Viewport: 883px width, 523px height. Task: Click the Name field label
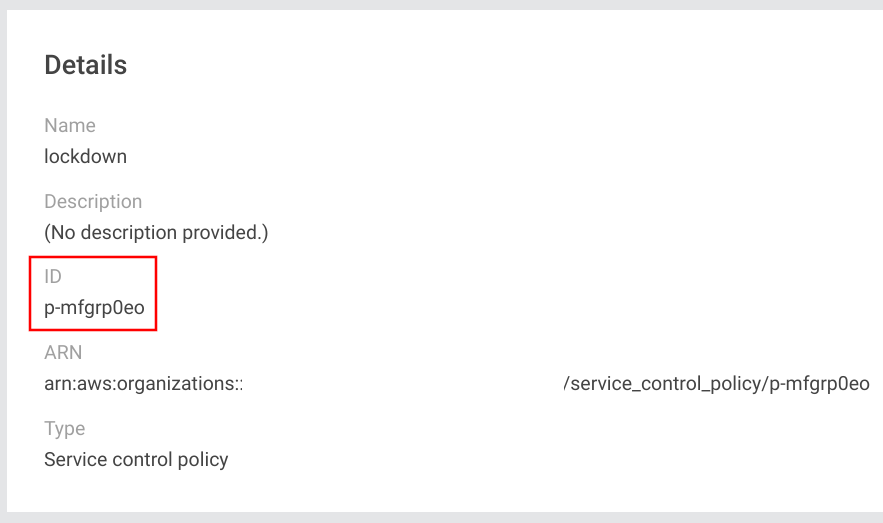pyautogui.click(x=70, y=126)
